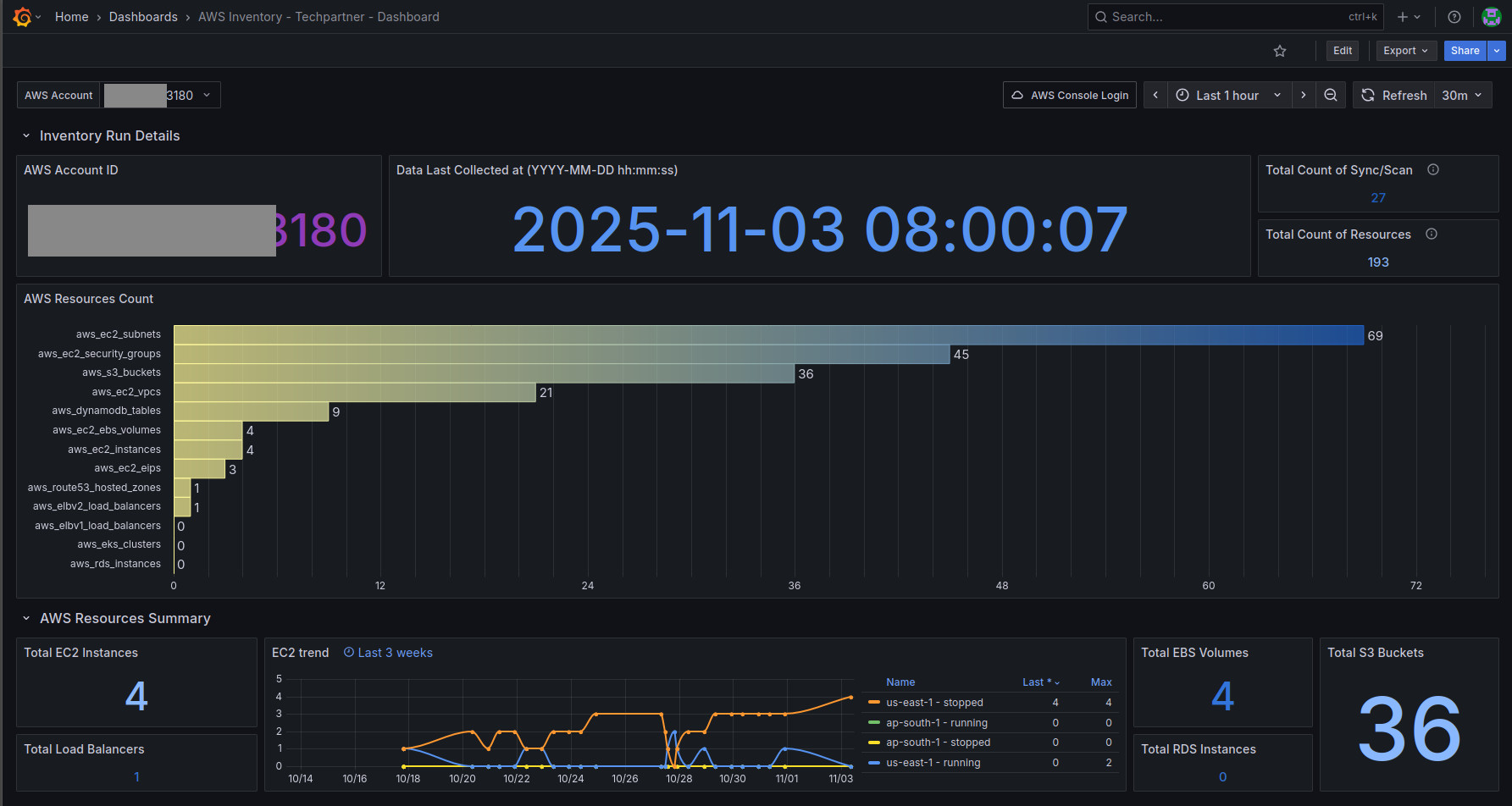Shift time range forward with right arrow
Image resolution: width=1512 pixels, height=806 pixels.
pyautogui.click(x=1303, y=96)
